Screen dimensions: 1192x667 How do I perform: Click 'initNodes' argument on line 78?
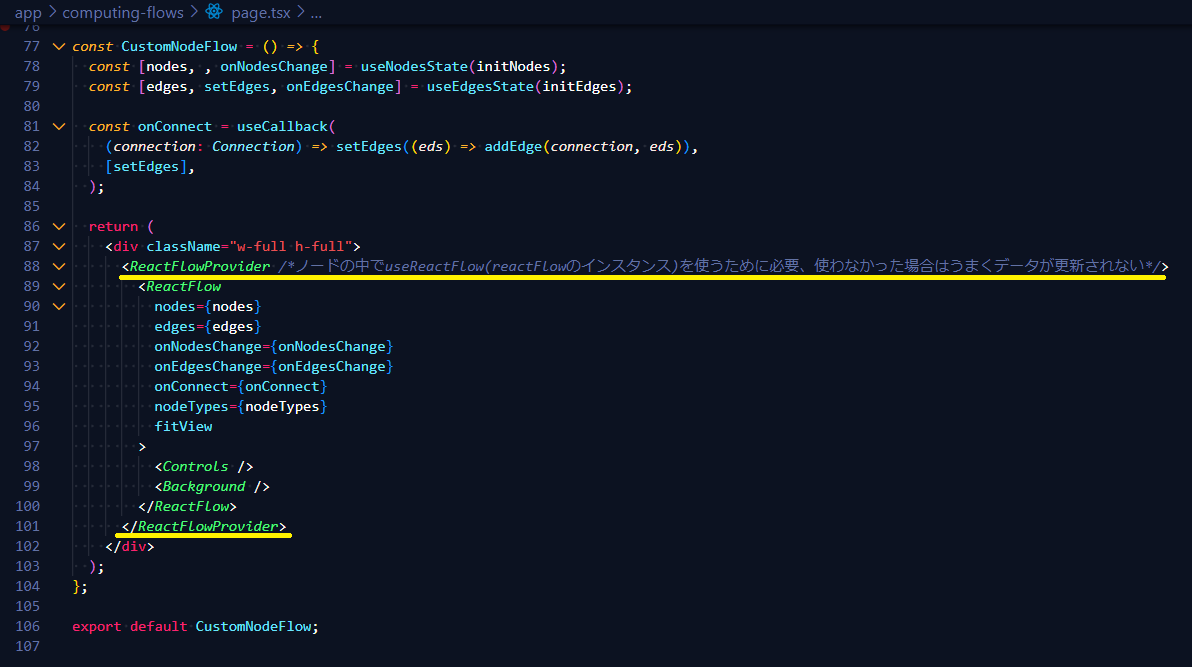point(513,66)
